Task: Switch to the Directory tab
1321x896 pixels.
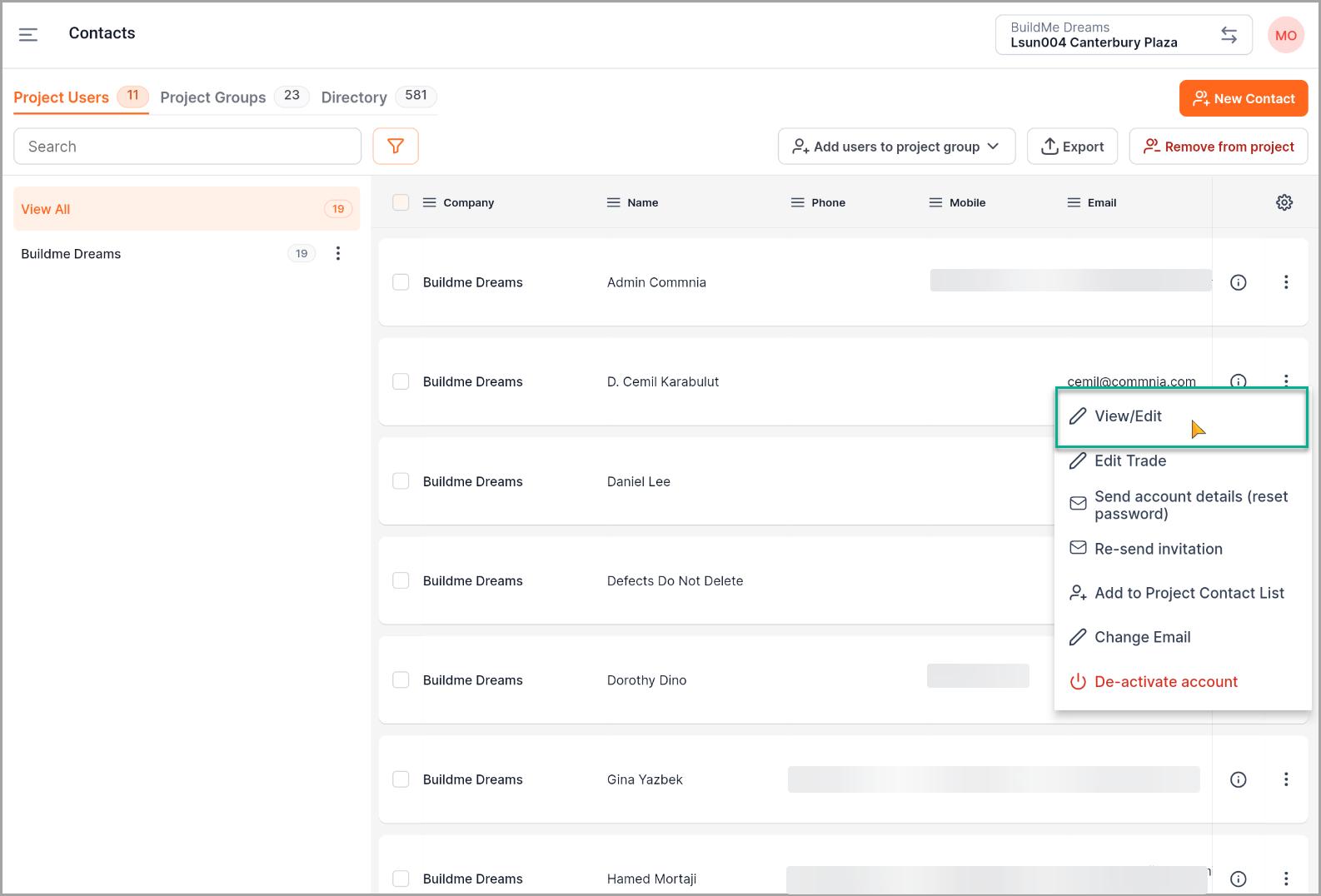Action: tap(354, 97)
